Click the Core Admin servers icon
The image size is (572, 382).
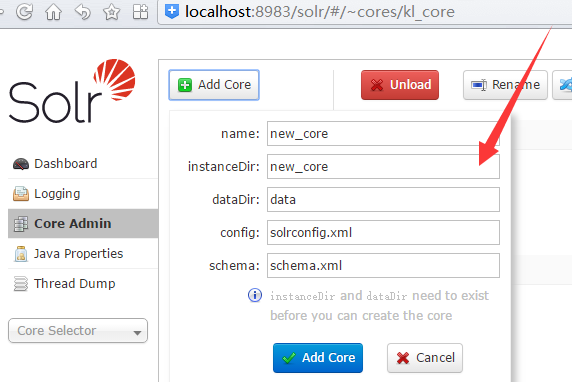21,224
